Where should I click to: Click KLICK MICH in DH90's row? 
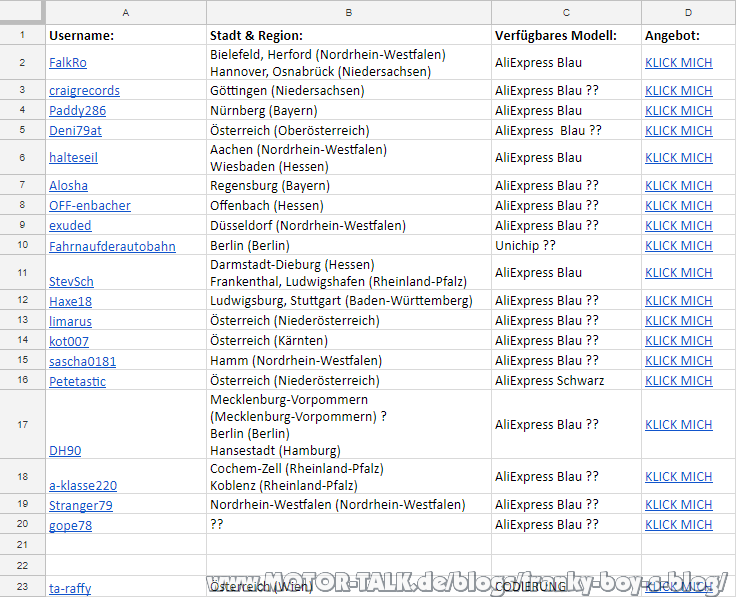(x=679, y=425)
